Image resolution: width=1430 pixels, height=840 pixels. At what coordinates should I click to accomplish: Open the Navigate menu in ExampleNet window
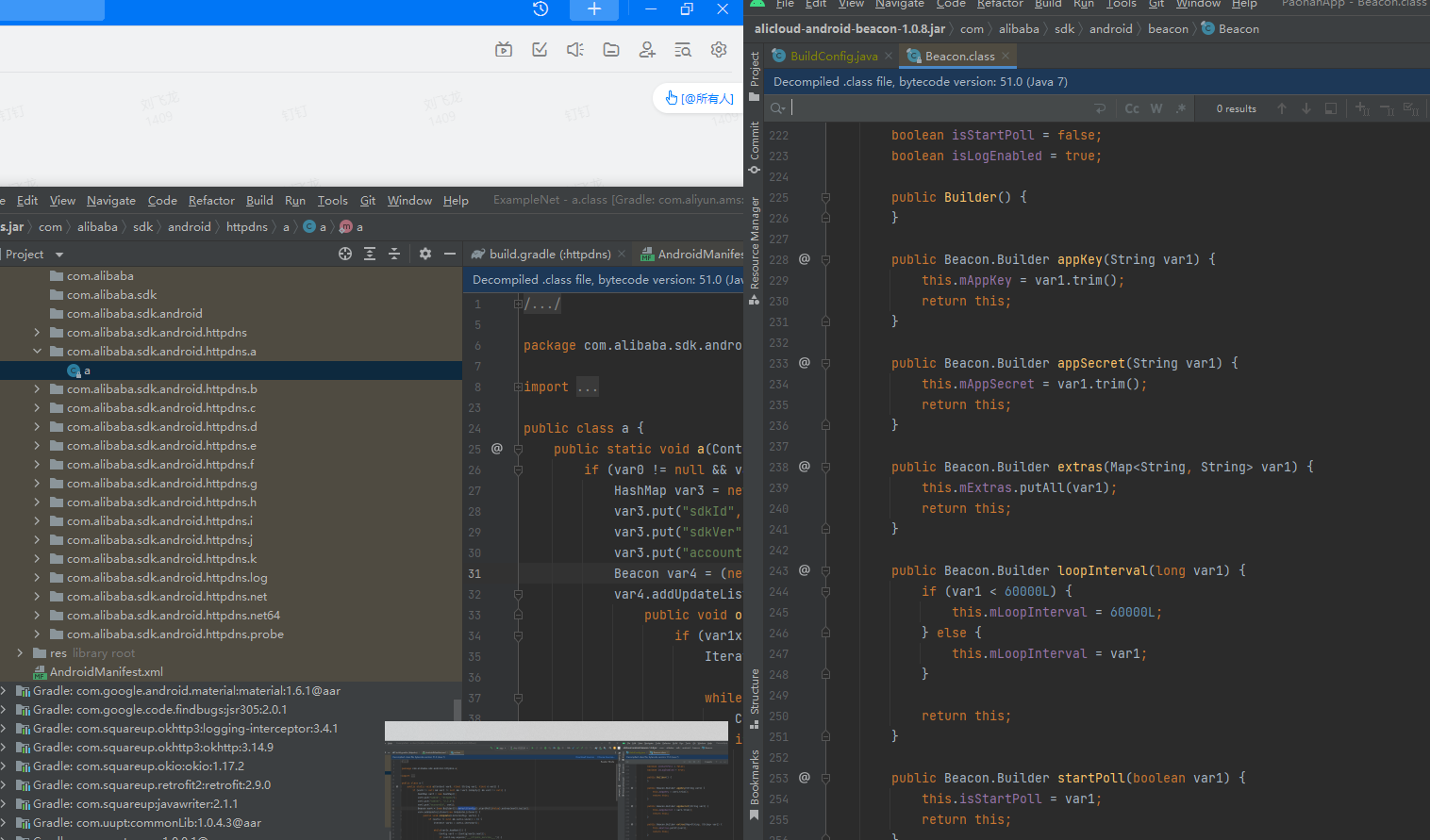tap(111, 200)
